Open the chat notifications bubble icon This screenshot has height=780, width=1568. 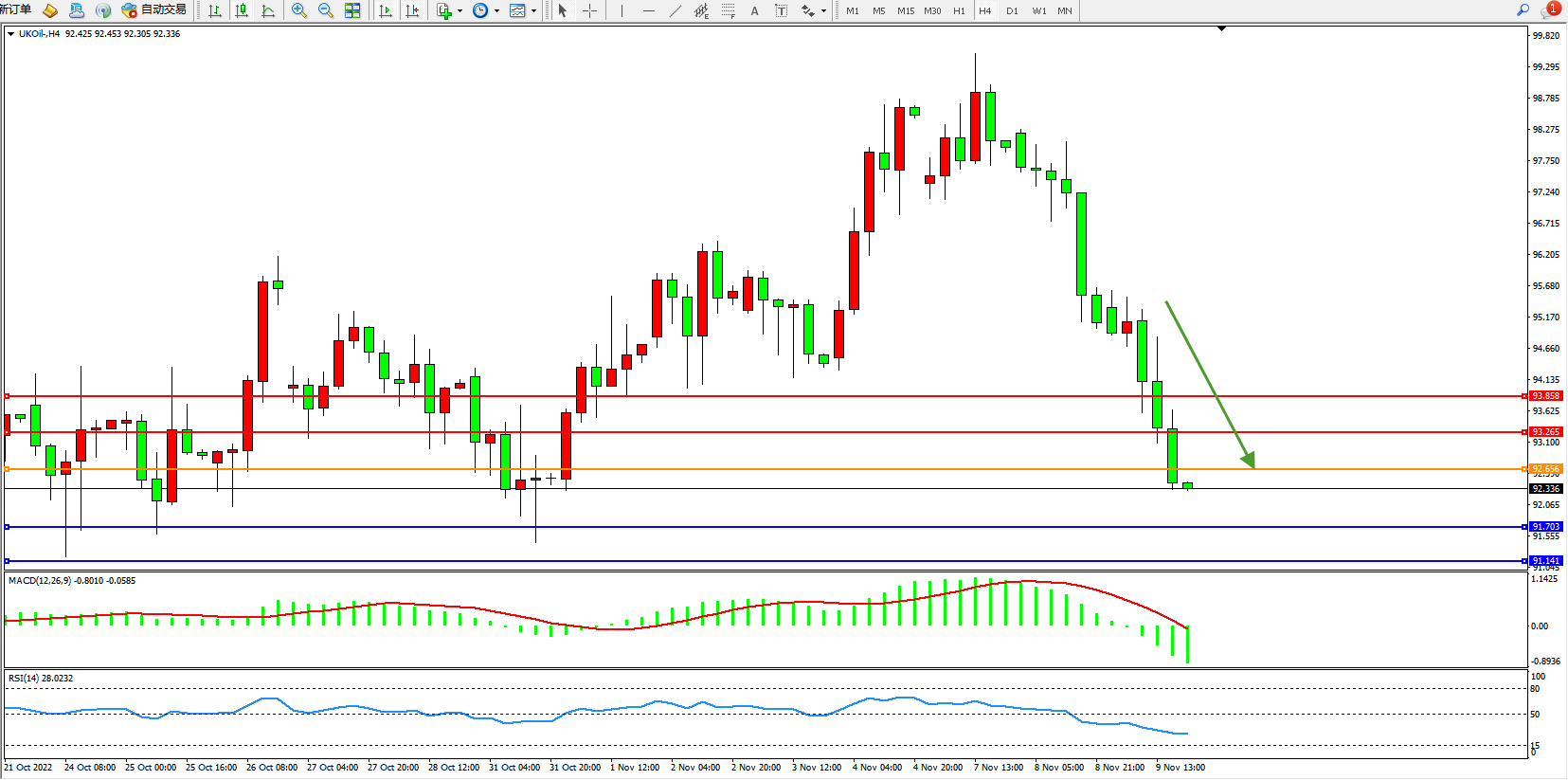point(1550,9)
